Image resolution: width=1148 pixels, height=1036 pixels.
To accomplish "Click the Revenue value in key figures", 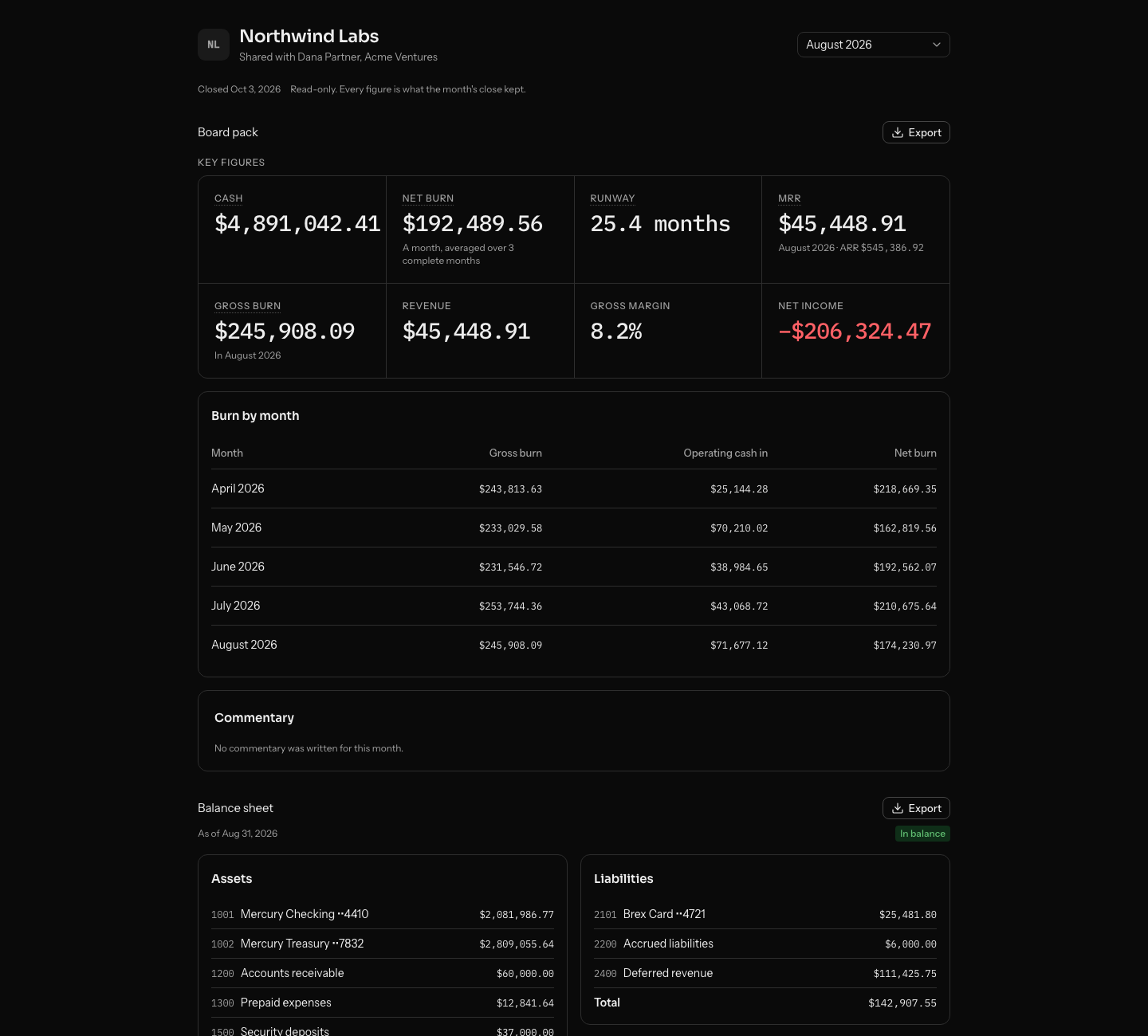I will point(466,332).
